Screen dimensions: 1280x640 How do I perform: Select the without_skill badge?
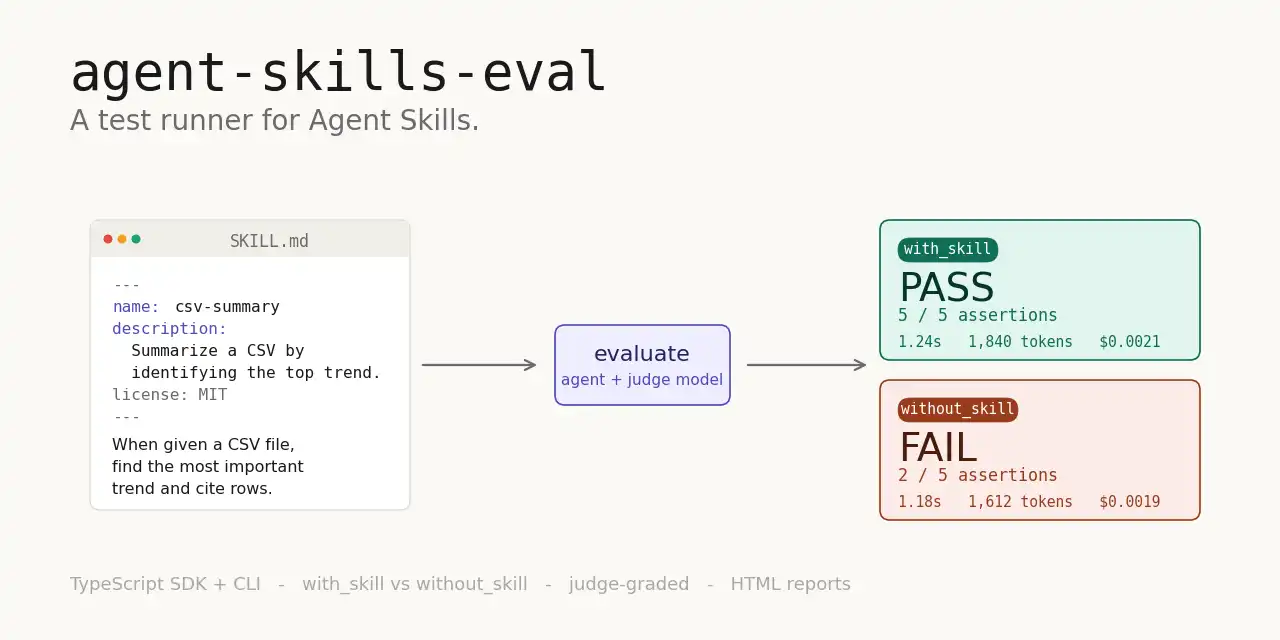(x=958, y=409)
